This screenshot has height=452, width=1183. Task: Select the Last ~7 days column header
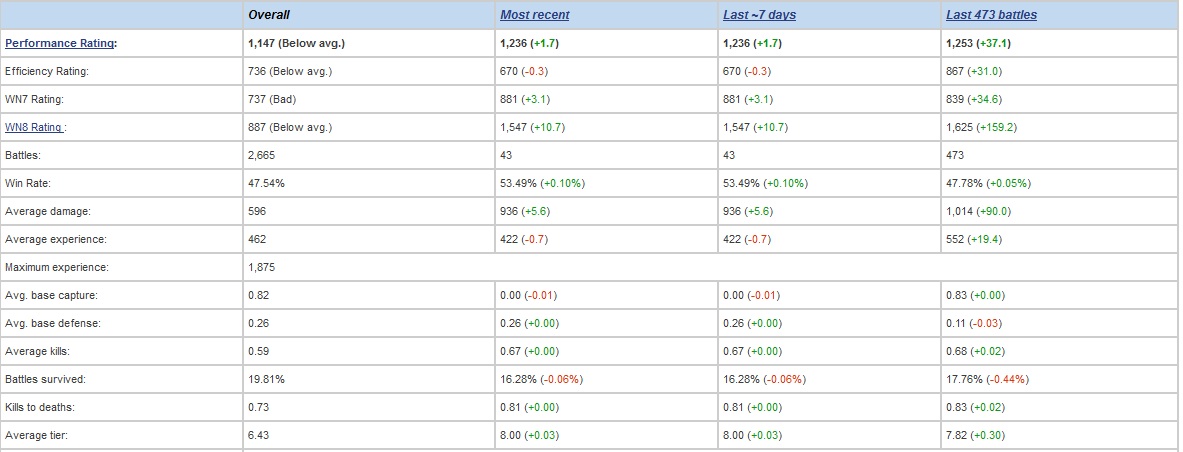pyautogui.click(x=760, y=14)
